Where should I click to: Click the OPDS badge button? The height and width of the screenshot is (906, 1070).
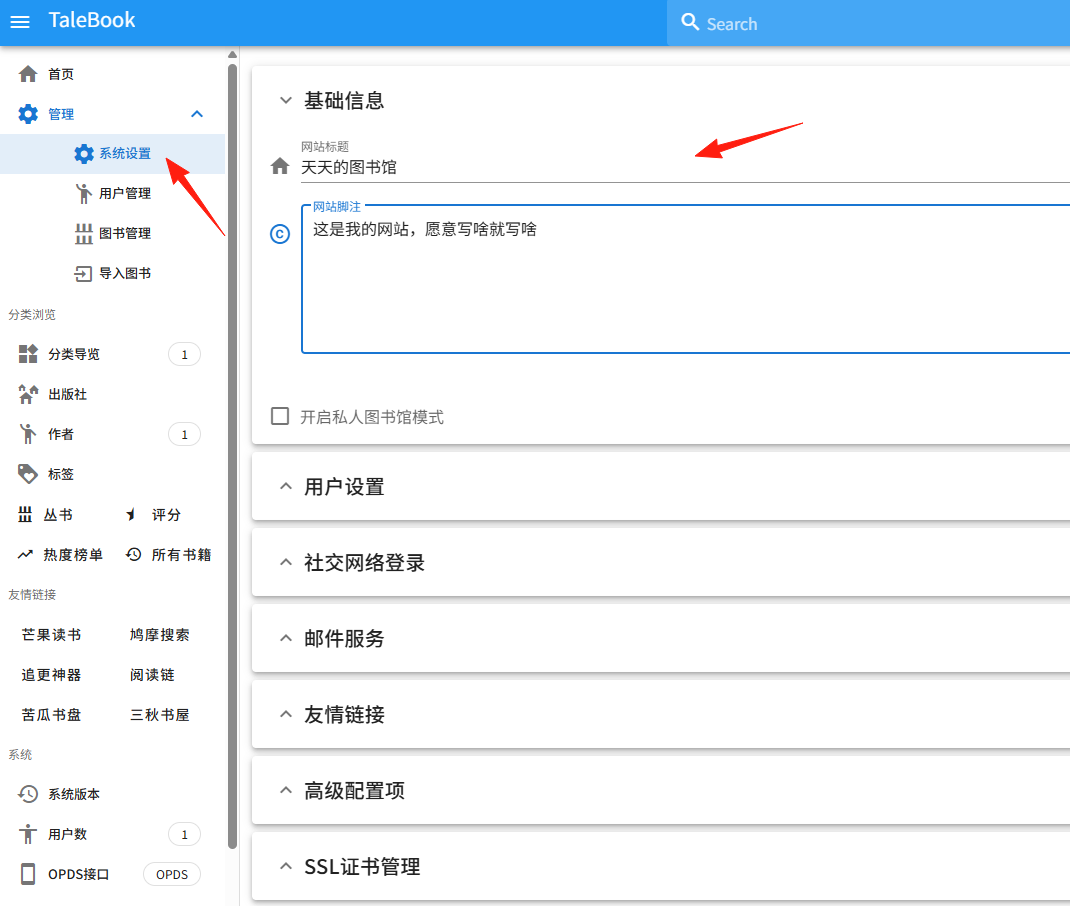coord(172,874)
